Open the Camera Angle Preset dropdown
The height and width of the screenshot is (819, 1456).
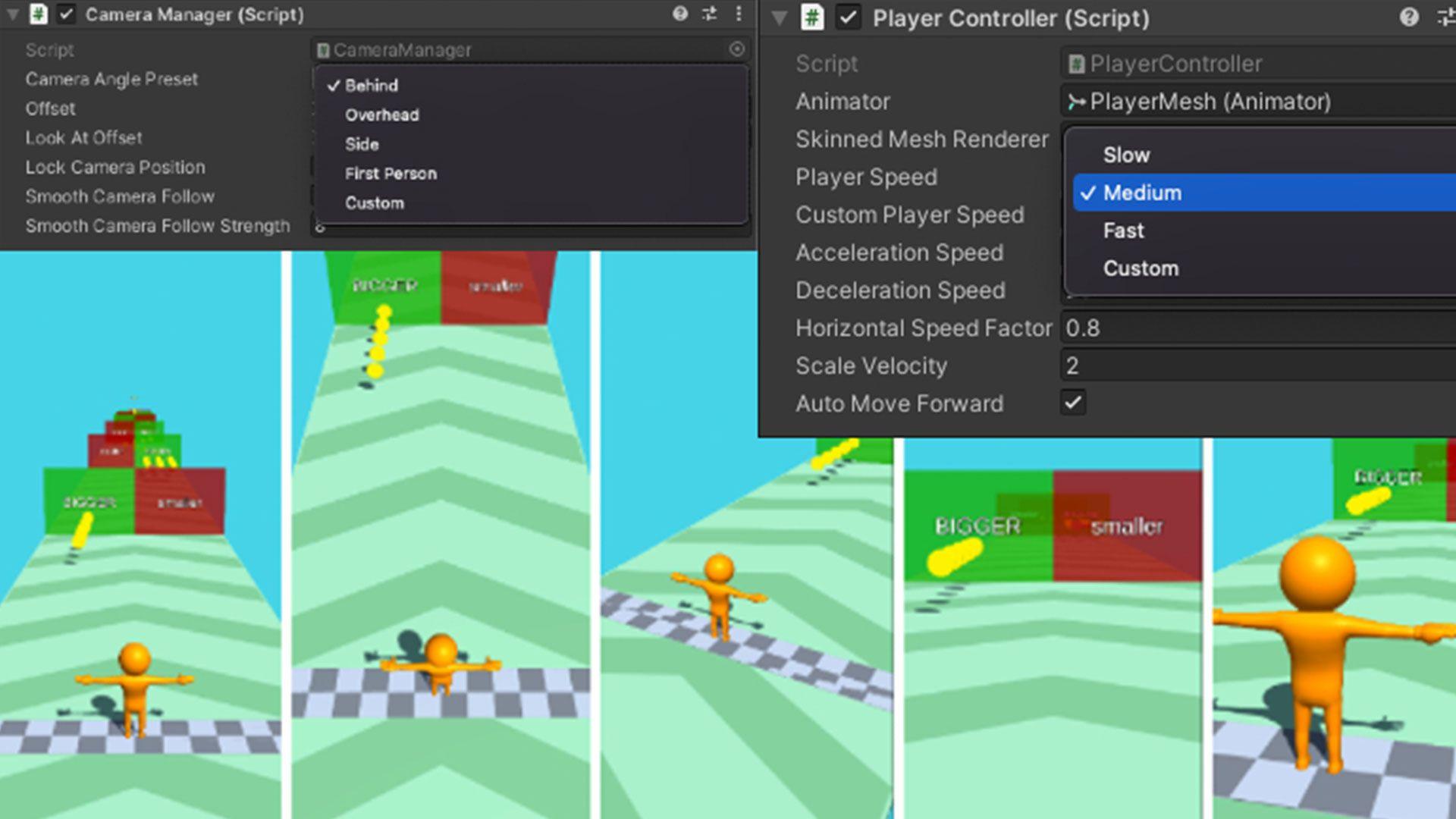[530, 85]
